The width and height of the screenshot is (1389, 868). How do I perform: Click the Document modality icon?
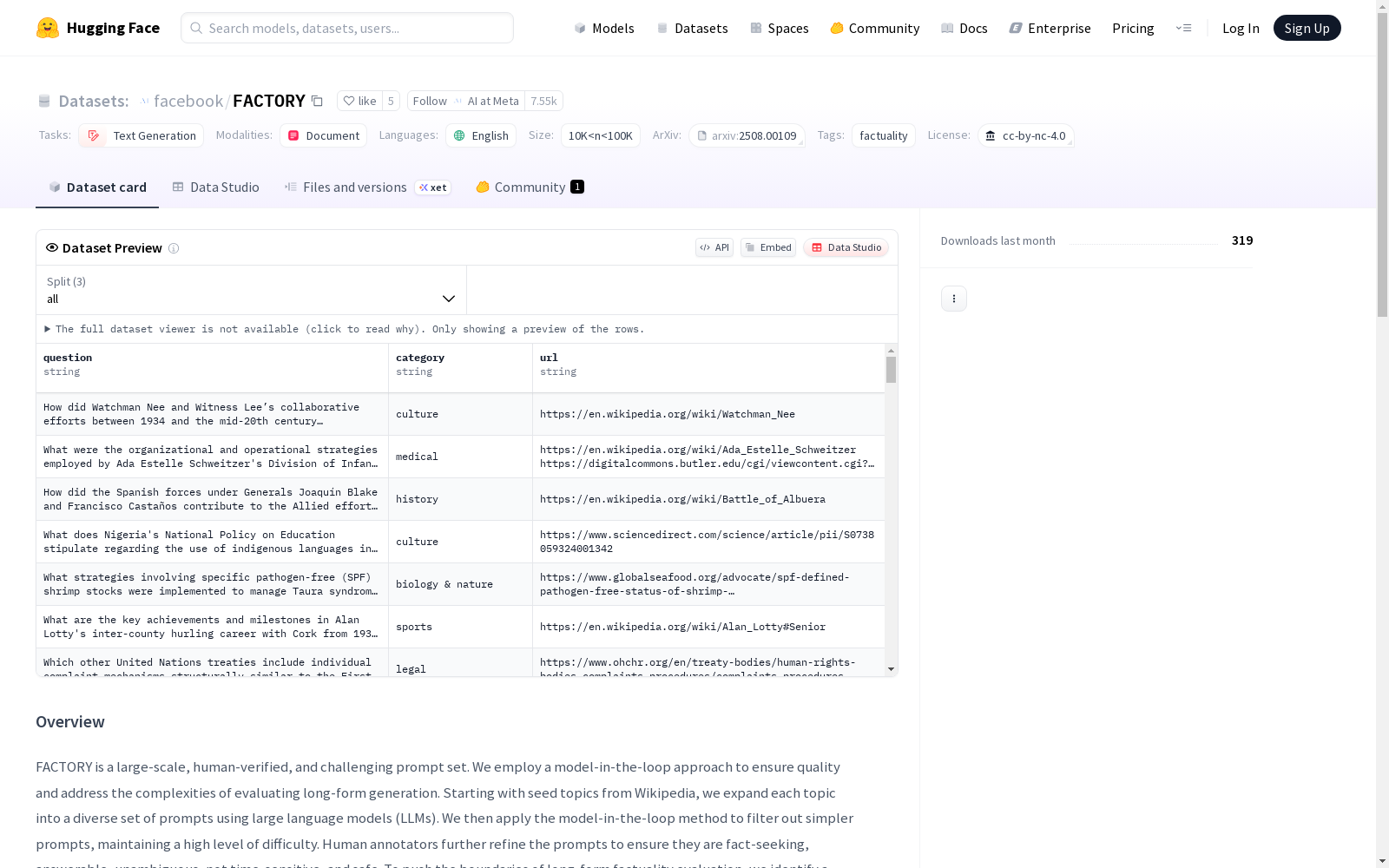tap(293, 135)
